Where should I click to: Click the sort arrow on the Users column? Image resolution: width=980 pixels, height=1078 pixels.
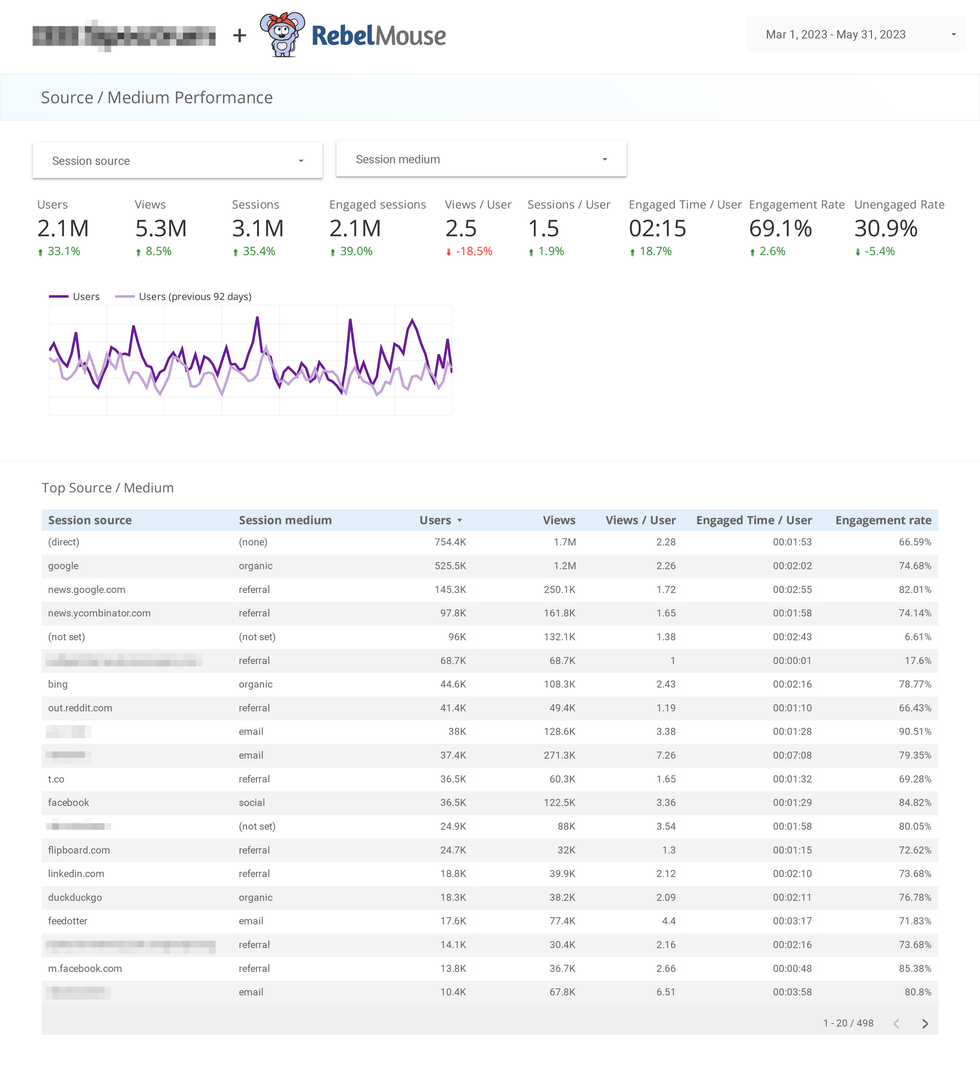[x=460, y=520]
